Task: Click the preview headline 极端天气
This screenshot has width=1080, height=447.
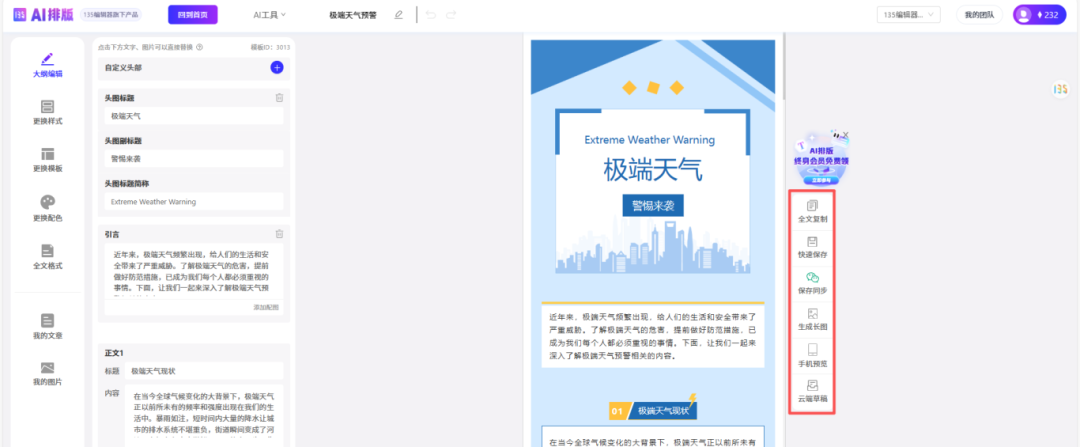Action: tap(652, 169)
